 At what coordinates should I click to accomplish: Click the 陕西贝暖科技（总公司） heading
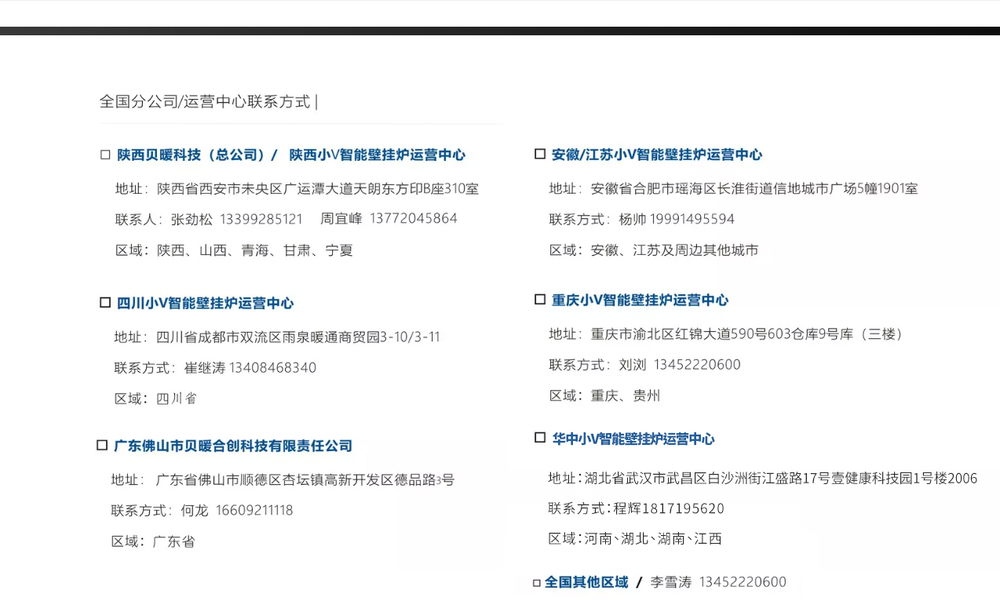(191, 155)
